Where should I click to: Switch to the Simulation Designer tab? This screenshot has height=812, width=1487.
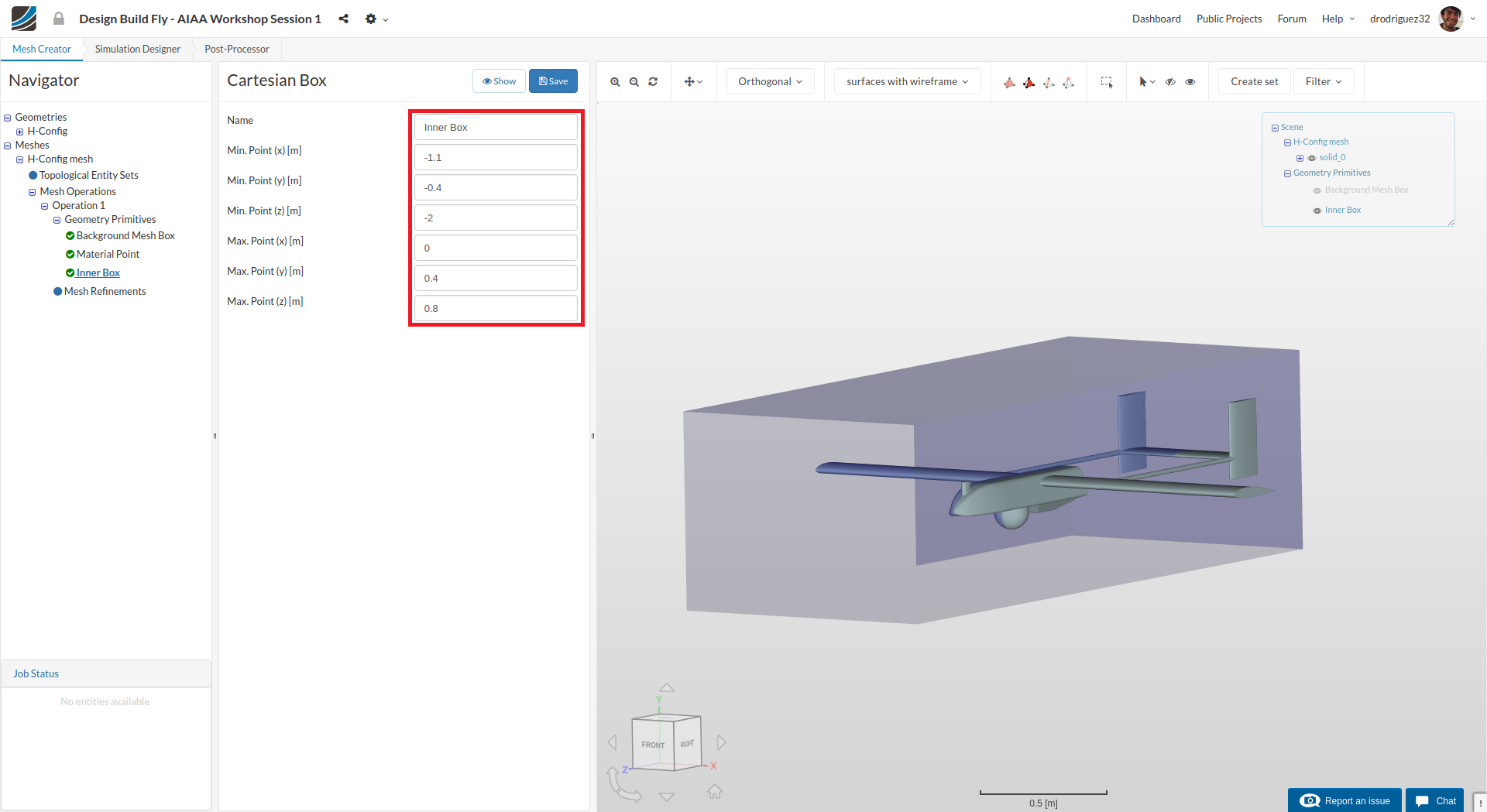coord(137,49)
